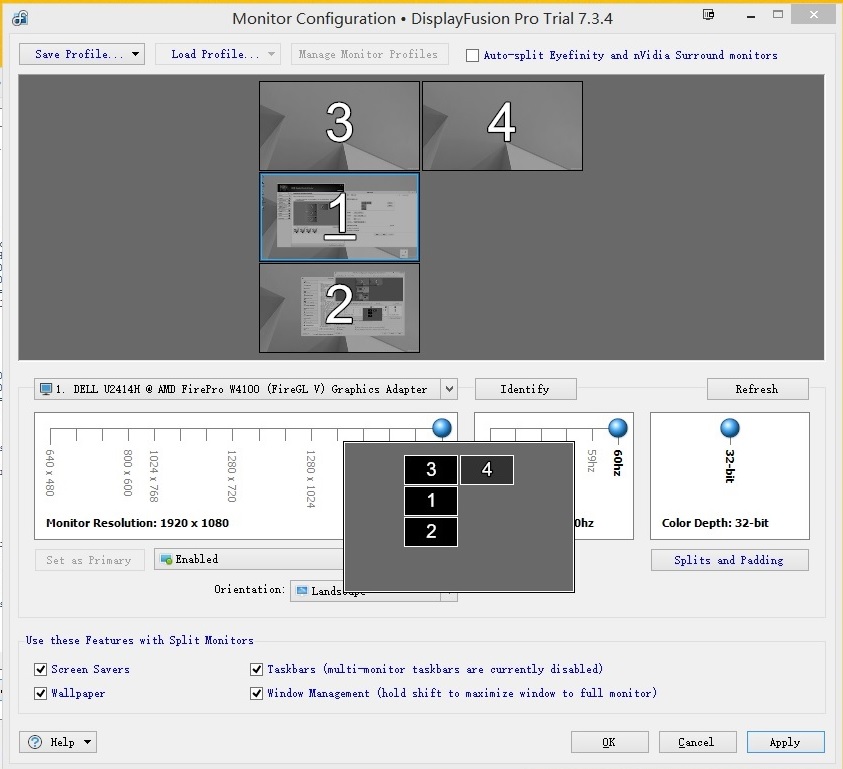Click the Apply button
This screenshot has height=769, width=843.
[785, 742]
